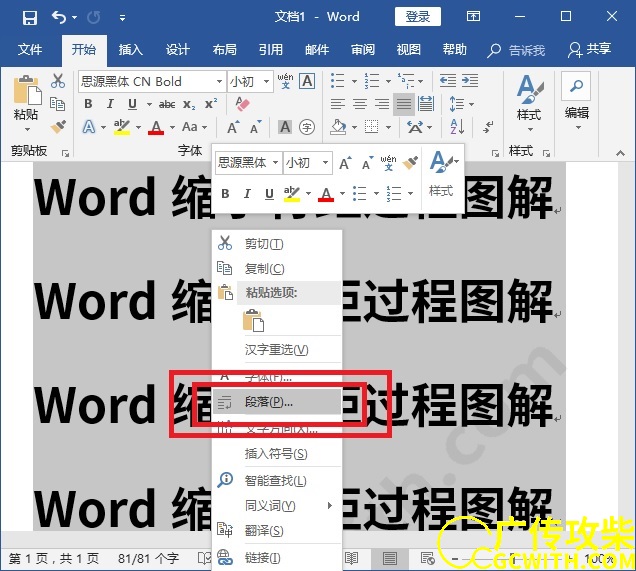Screen dimensions: 636x571
Task: Apply ribbon red font color
Action: click(156, 127)
